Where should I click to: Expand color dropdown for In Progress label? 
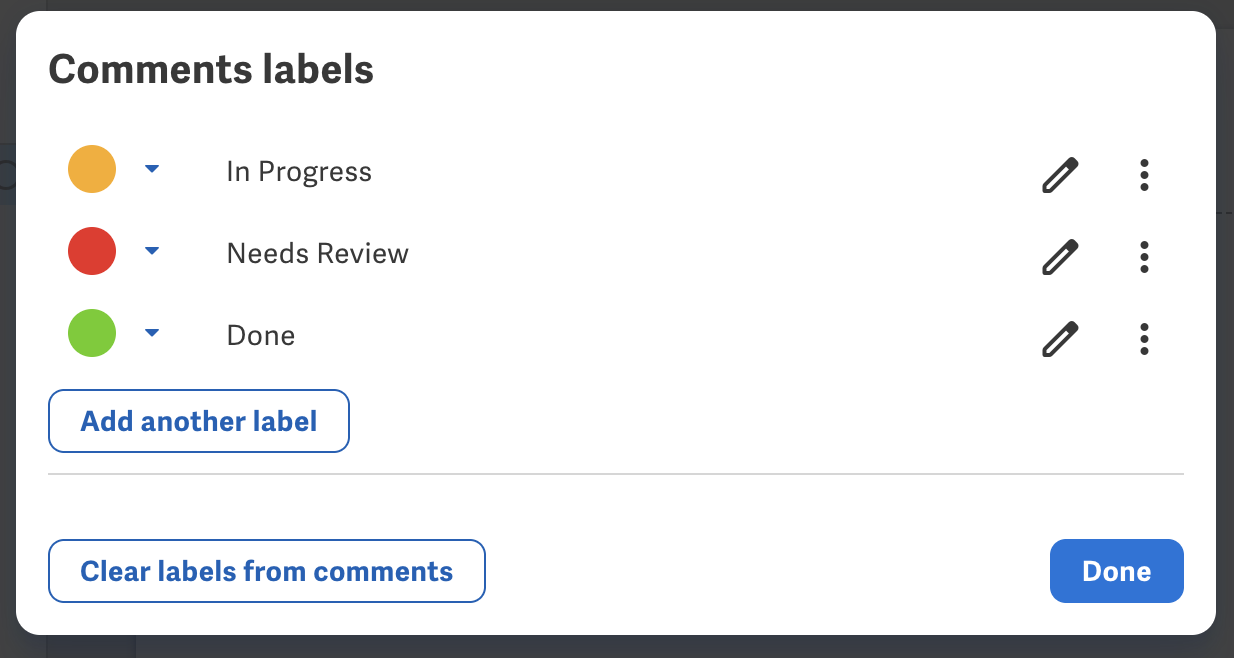(152, 169)
